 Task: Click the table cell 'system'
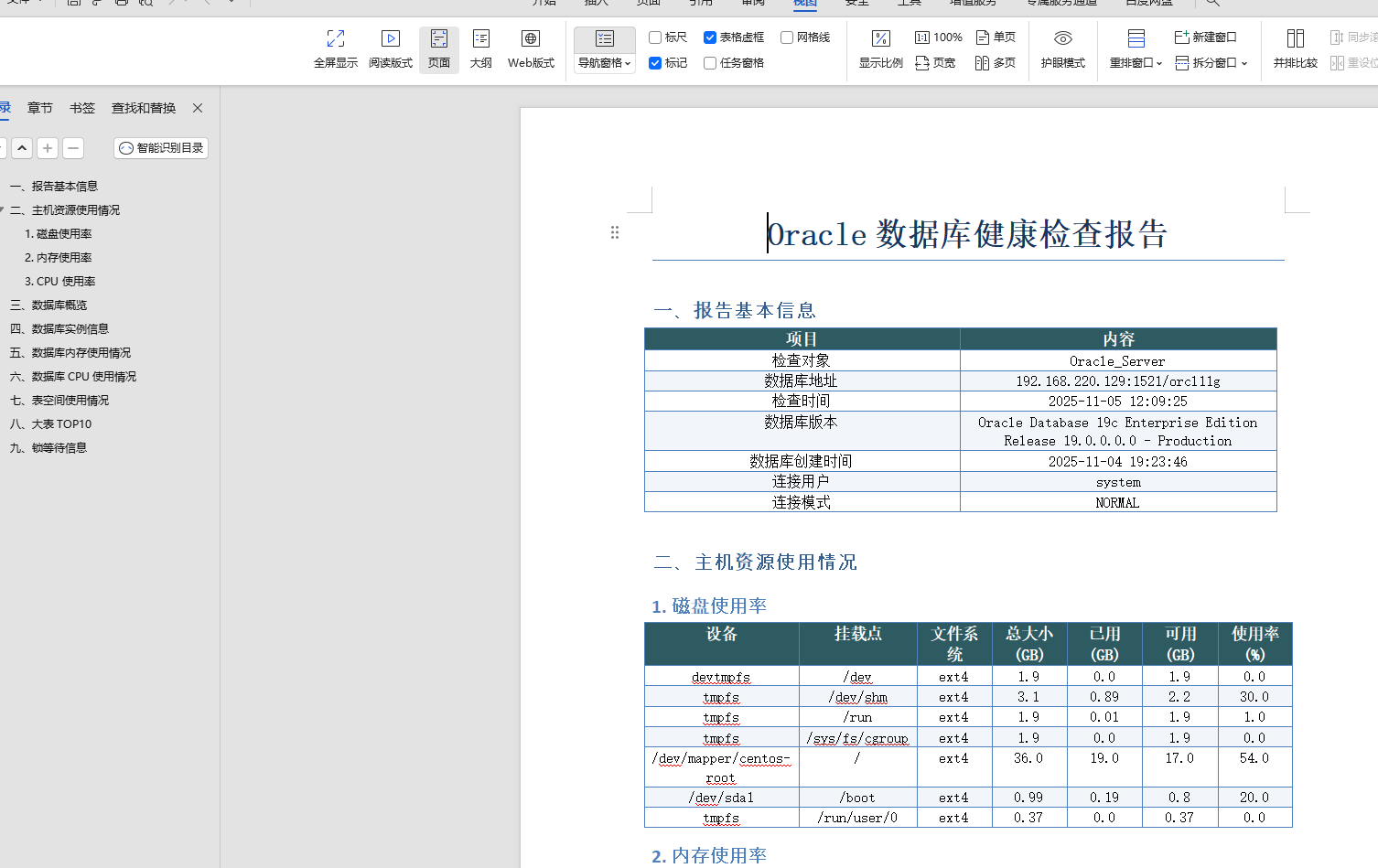1118,482
